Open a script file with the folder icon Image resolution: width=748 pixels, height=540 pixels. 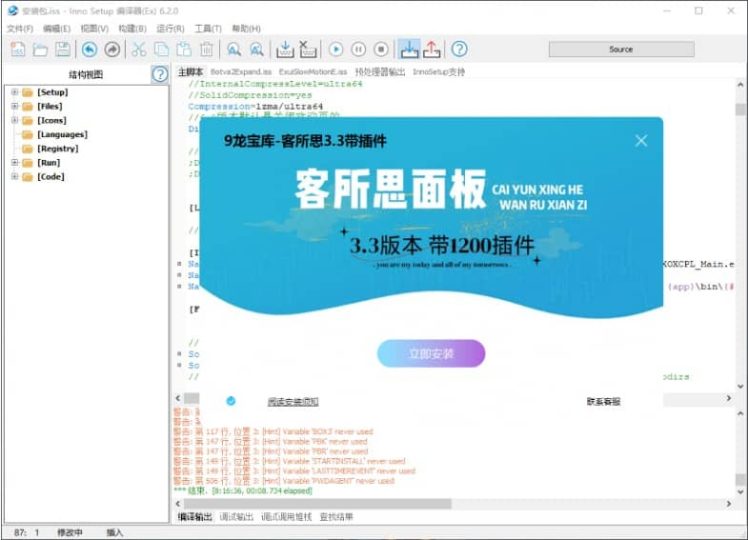click(41, 49)
